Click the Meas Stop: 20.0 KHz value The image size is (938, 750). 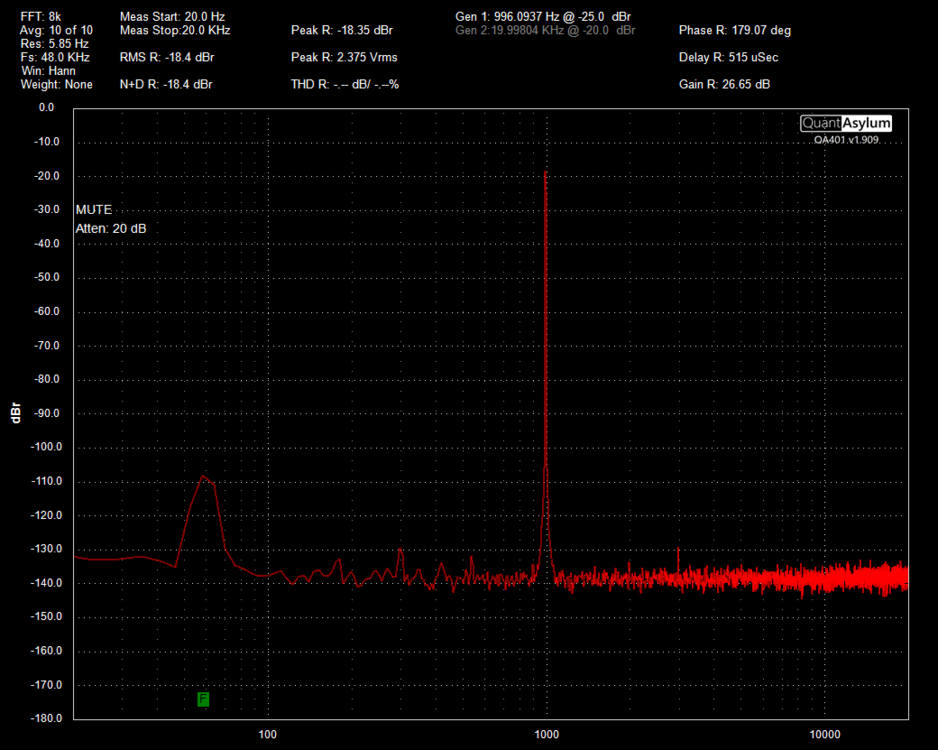(x=175, y=31)
